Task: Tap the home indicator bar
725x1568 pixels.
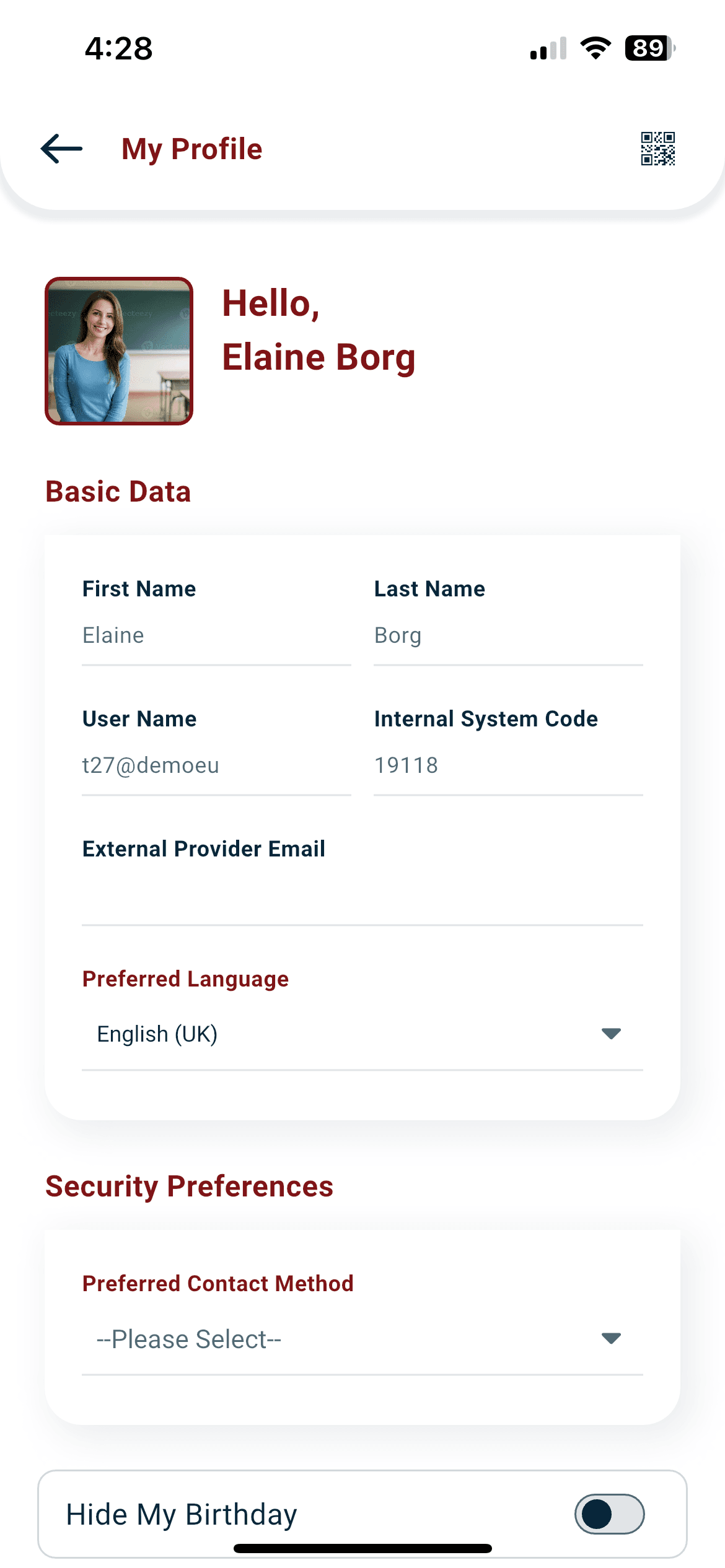Action: [x=362, y=1548]
